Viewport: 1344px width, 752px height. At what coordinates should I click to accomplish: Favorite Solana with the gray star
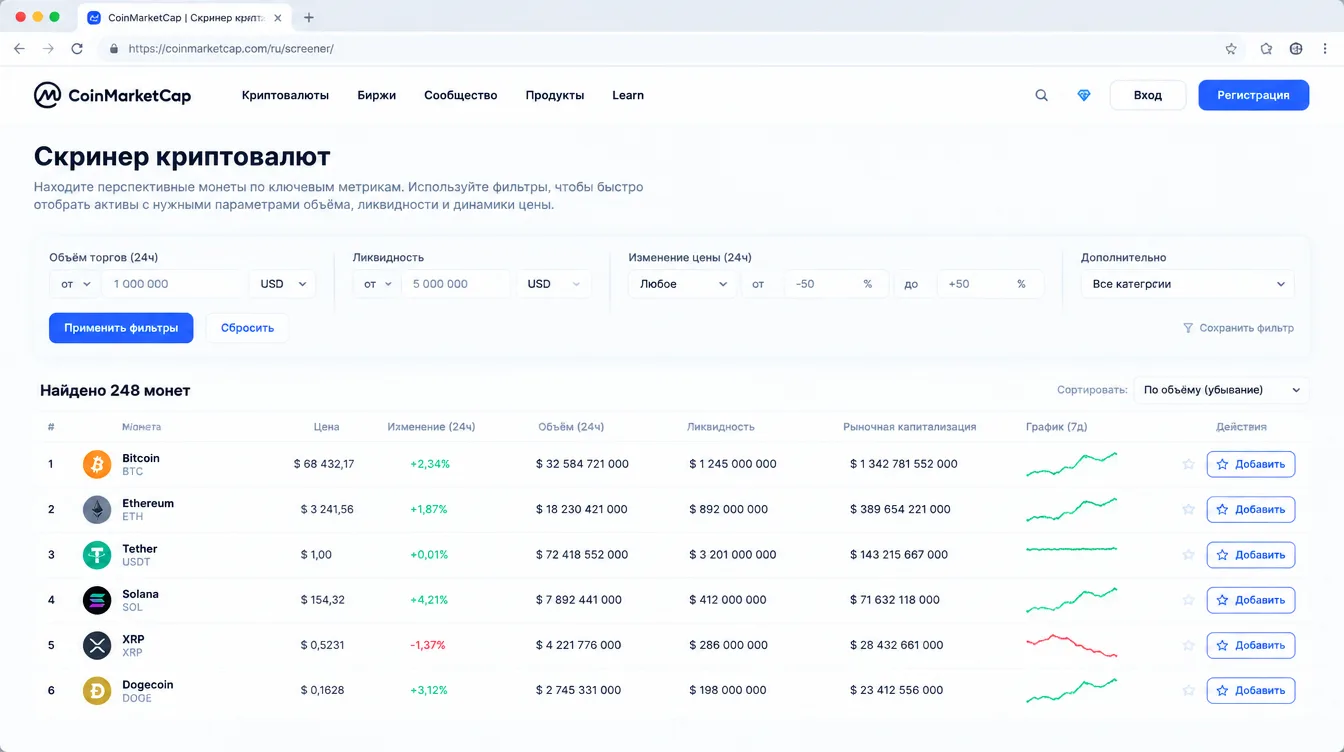click(1188, 600)
